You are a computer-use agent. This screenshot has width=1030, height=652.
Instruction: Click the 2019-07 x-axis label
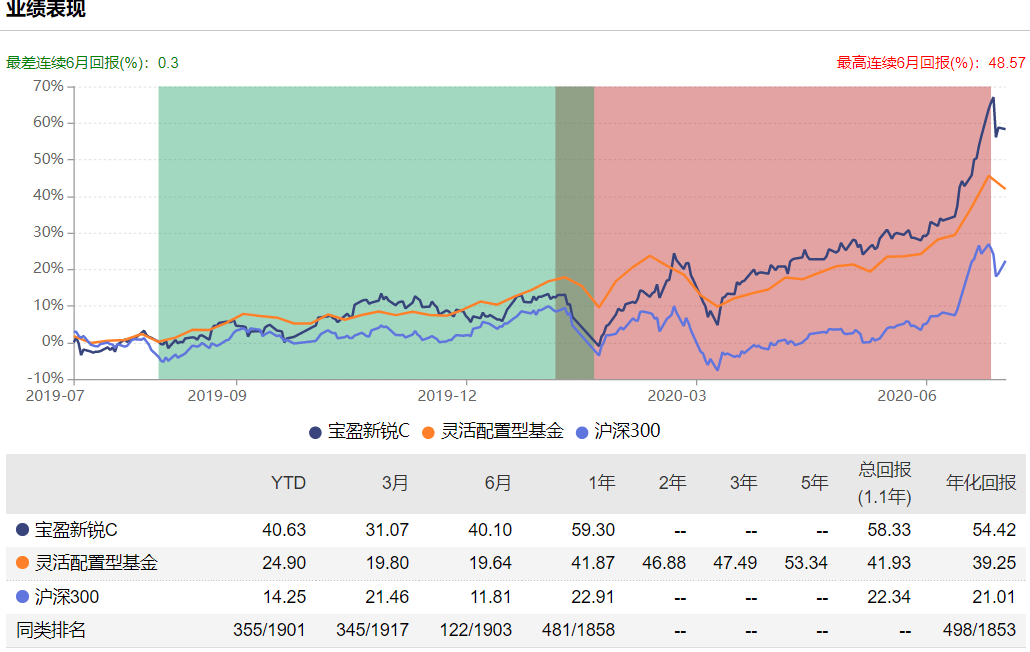pyautogui.click(x=54, y=396)
